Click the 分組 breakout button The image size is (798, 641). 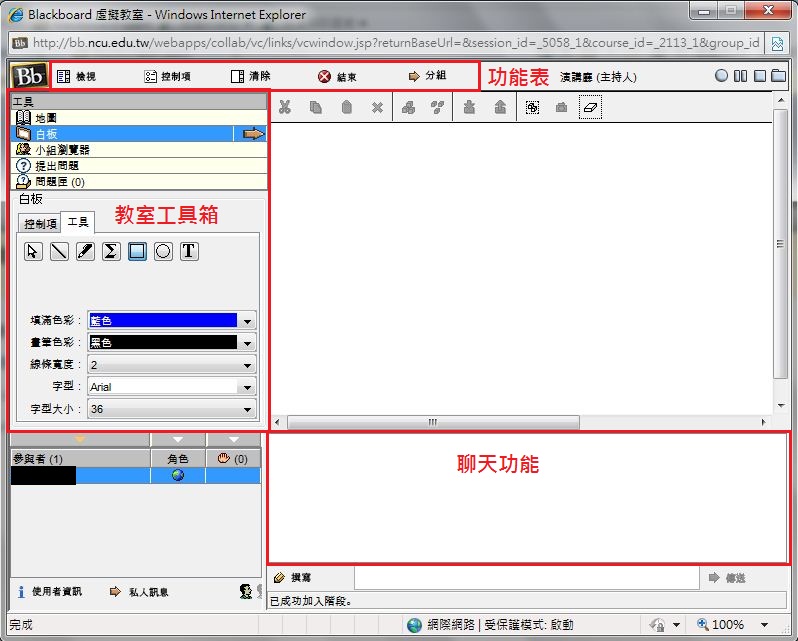point(427,76)
